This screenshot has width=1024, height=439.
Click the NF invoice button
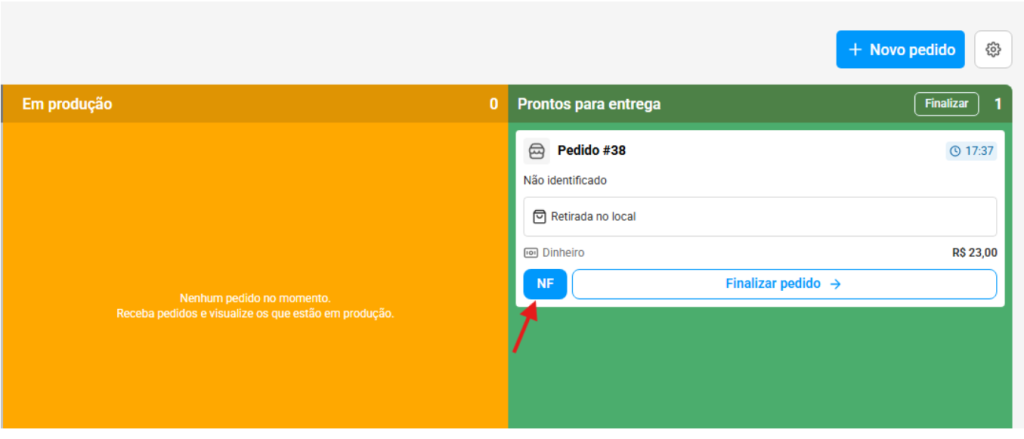(x=545, y=284)
